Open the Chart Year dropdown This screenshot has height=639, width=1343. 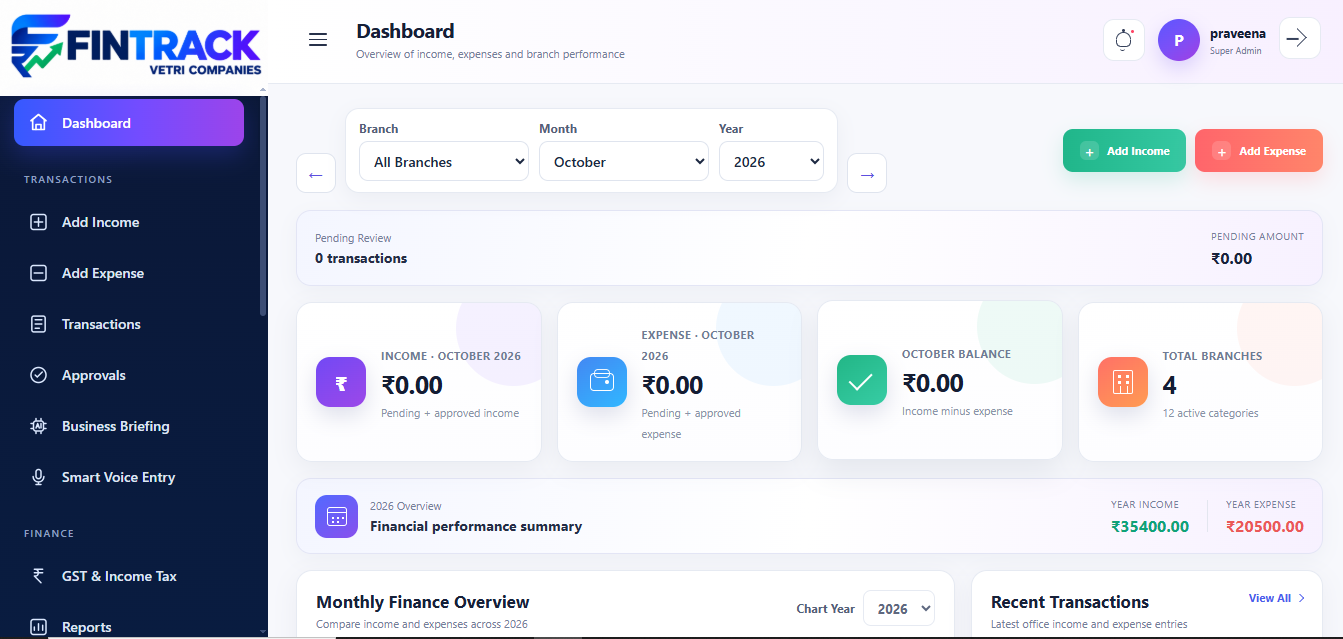tap(899, 608)
